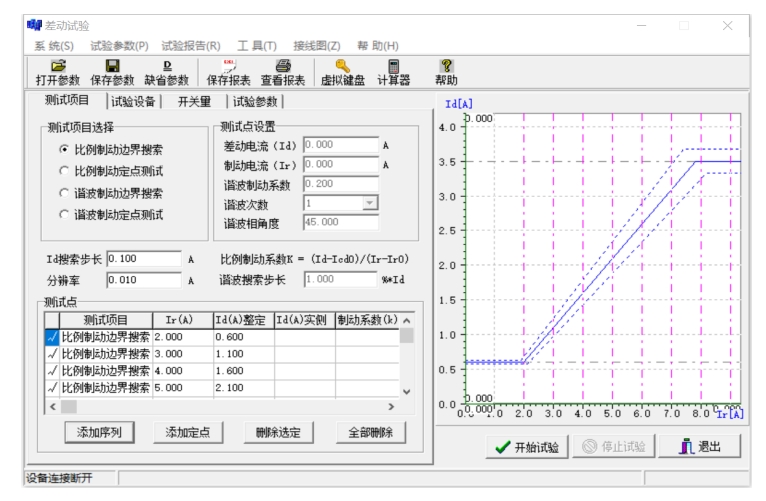Open the 试验参数(P) menu
The width and height of the screenshot is (766, 501).
pyautogui.click(x=119, y=46)
